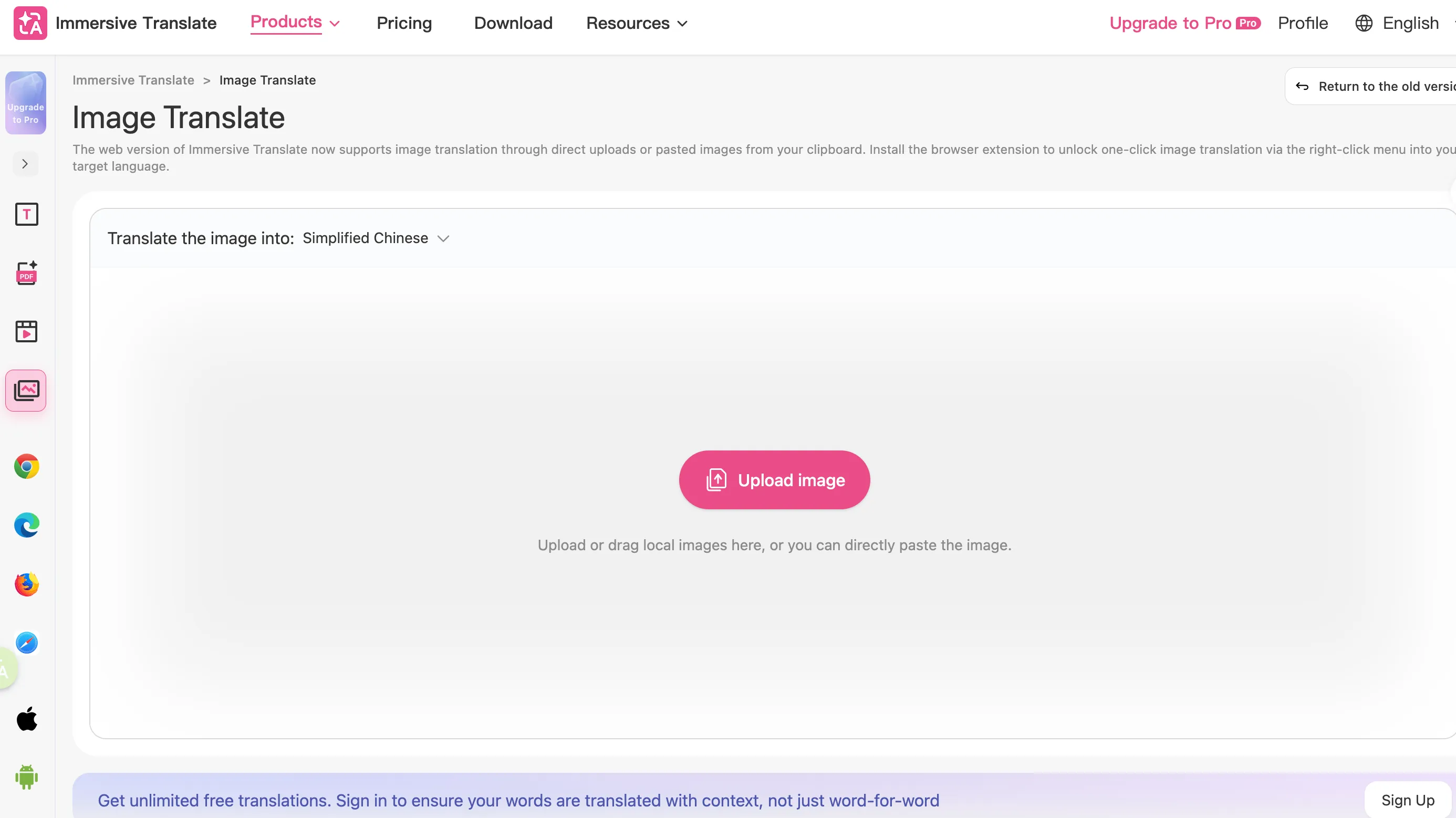The width and height of the screenshot is (1456, 818).
Task: Open the text translation tool in sidebar
Action: (x=26, y=214)
